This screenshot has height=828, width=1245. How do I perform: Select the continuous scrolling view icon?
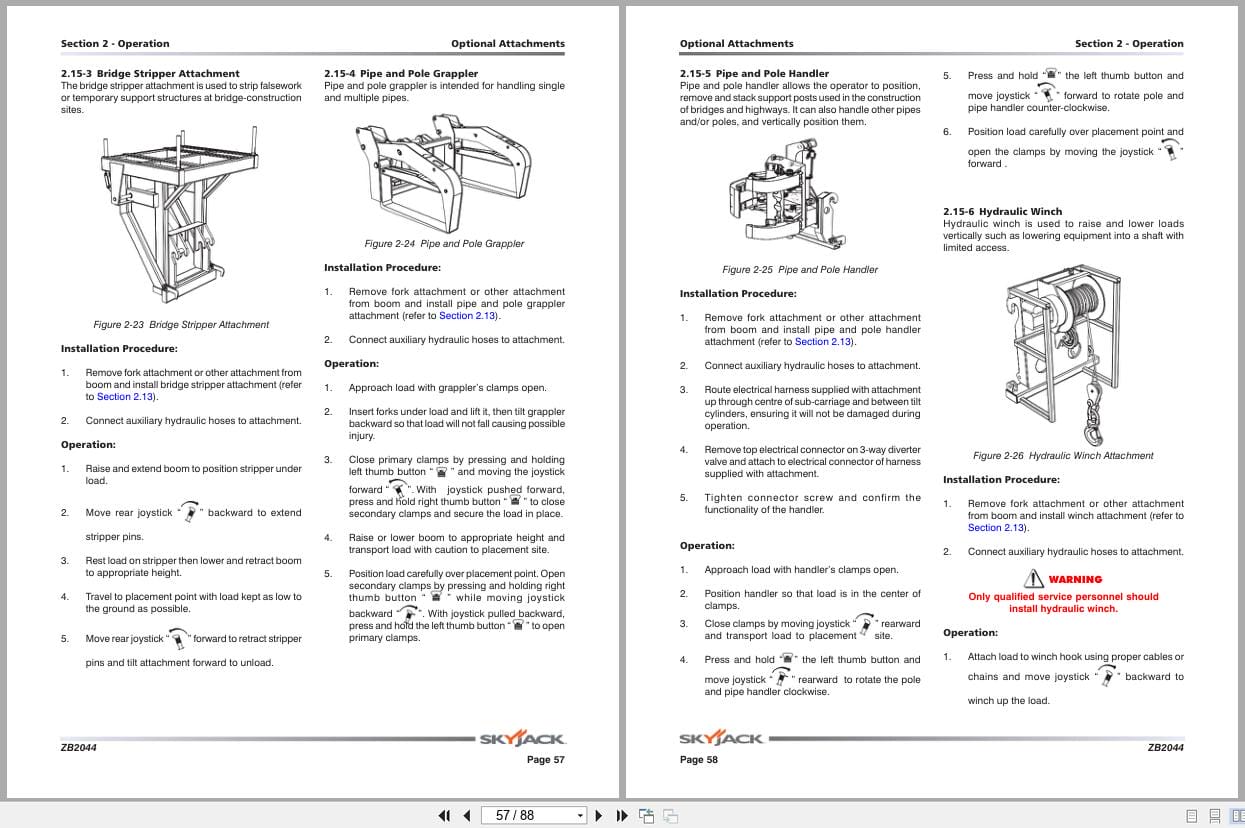(1213, 815)
